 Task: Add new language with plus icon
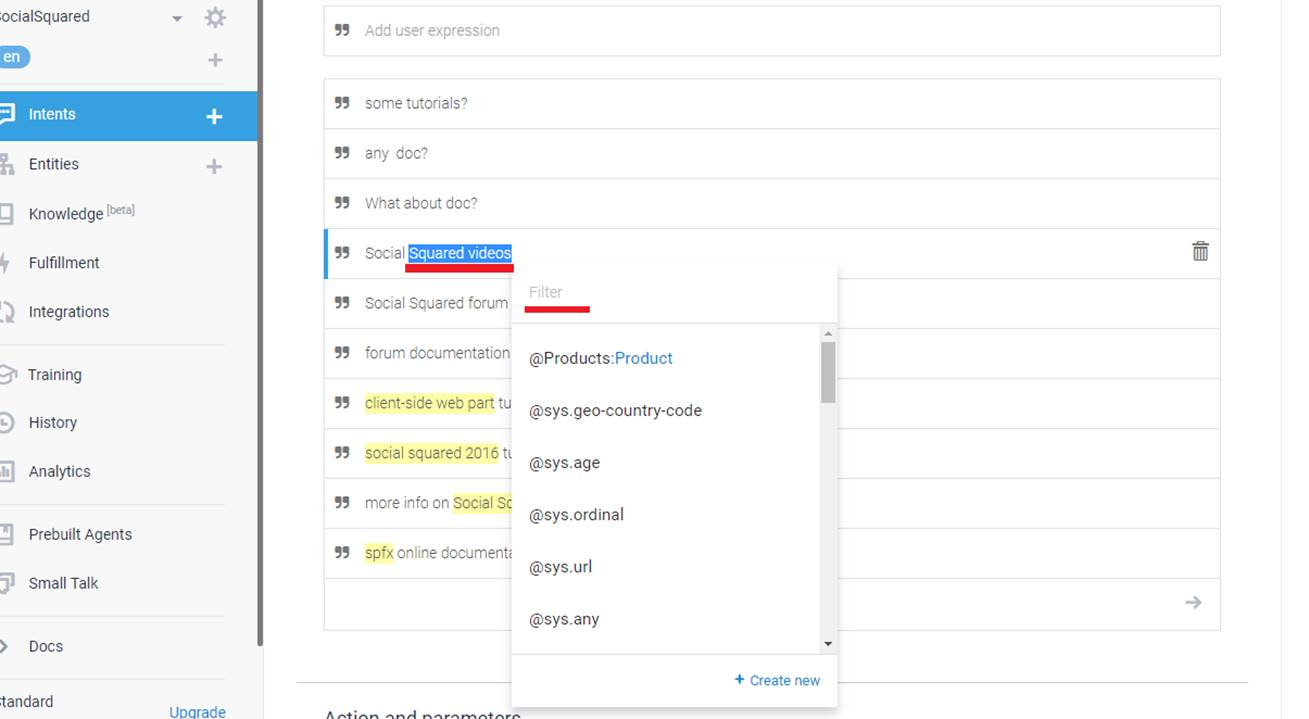coord(214,60)
